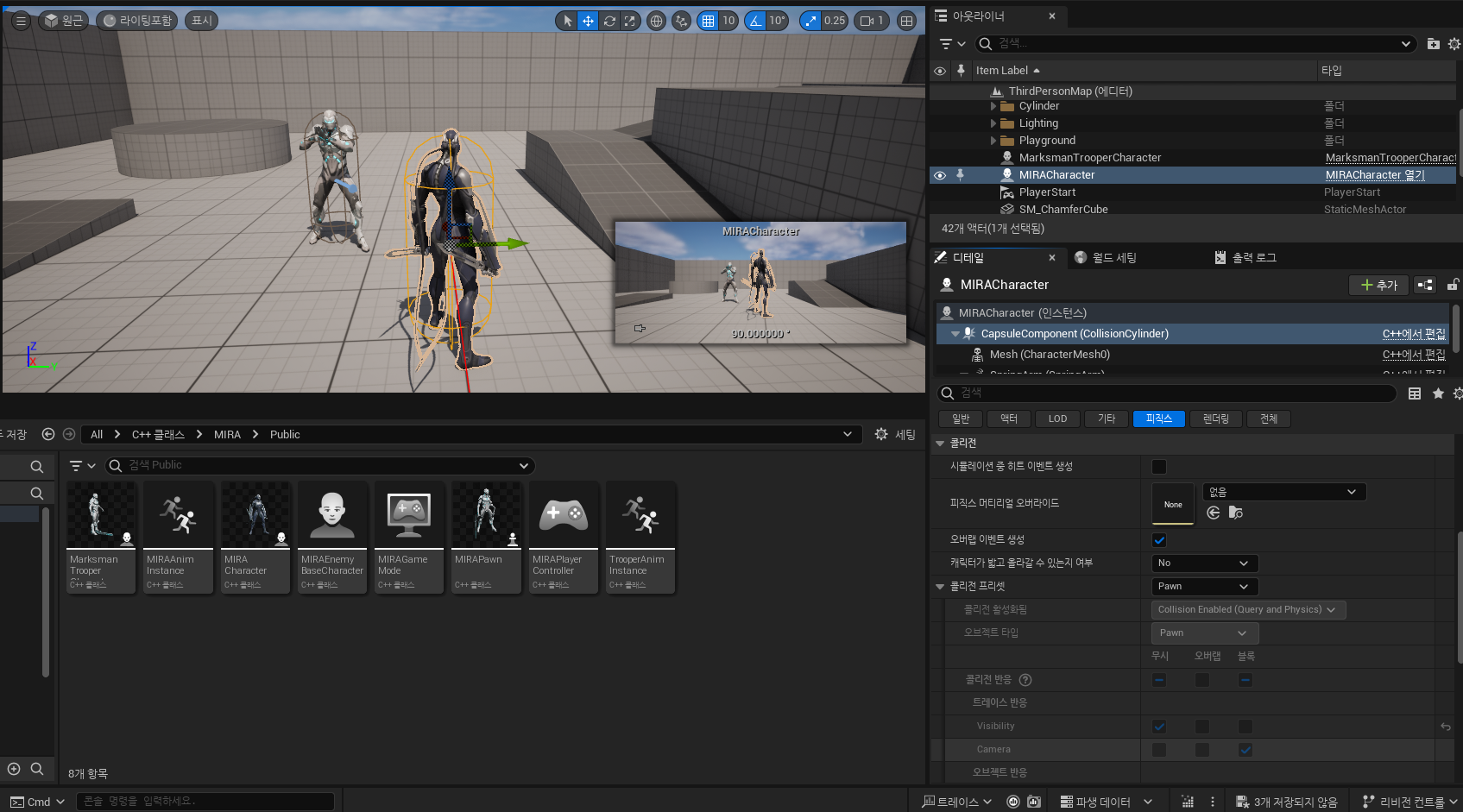Expand the Cylinder folder in the Outliner

click(993, 105)
